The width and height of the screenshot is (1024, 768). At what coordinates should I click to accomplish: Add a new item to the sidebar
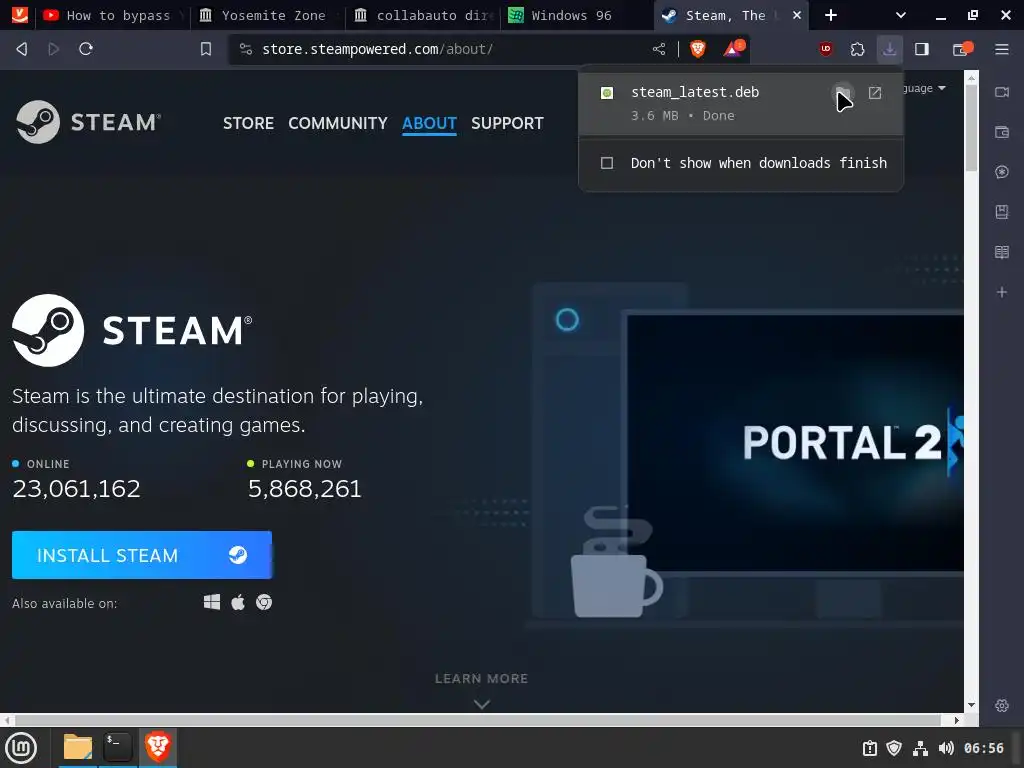1002,292
